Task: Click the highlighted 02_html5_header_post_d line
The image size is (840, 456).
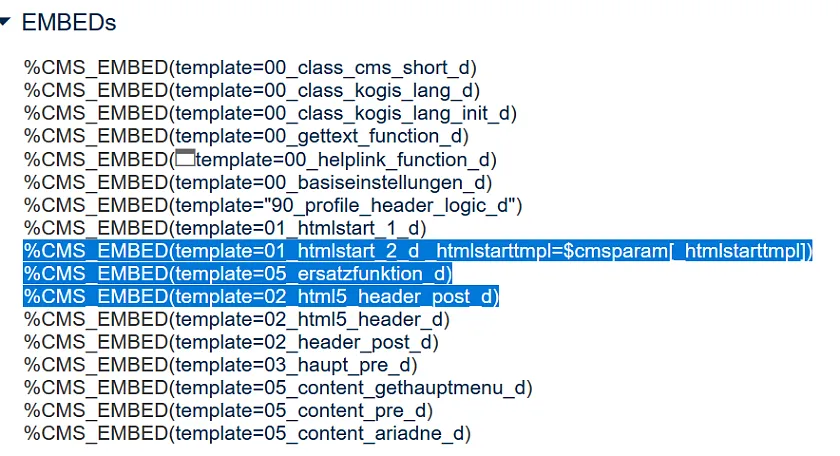Action: [261, 296]
